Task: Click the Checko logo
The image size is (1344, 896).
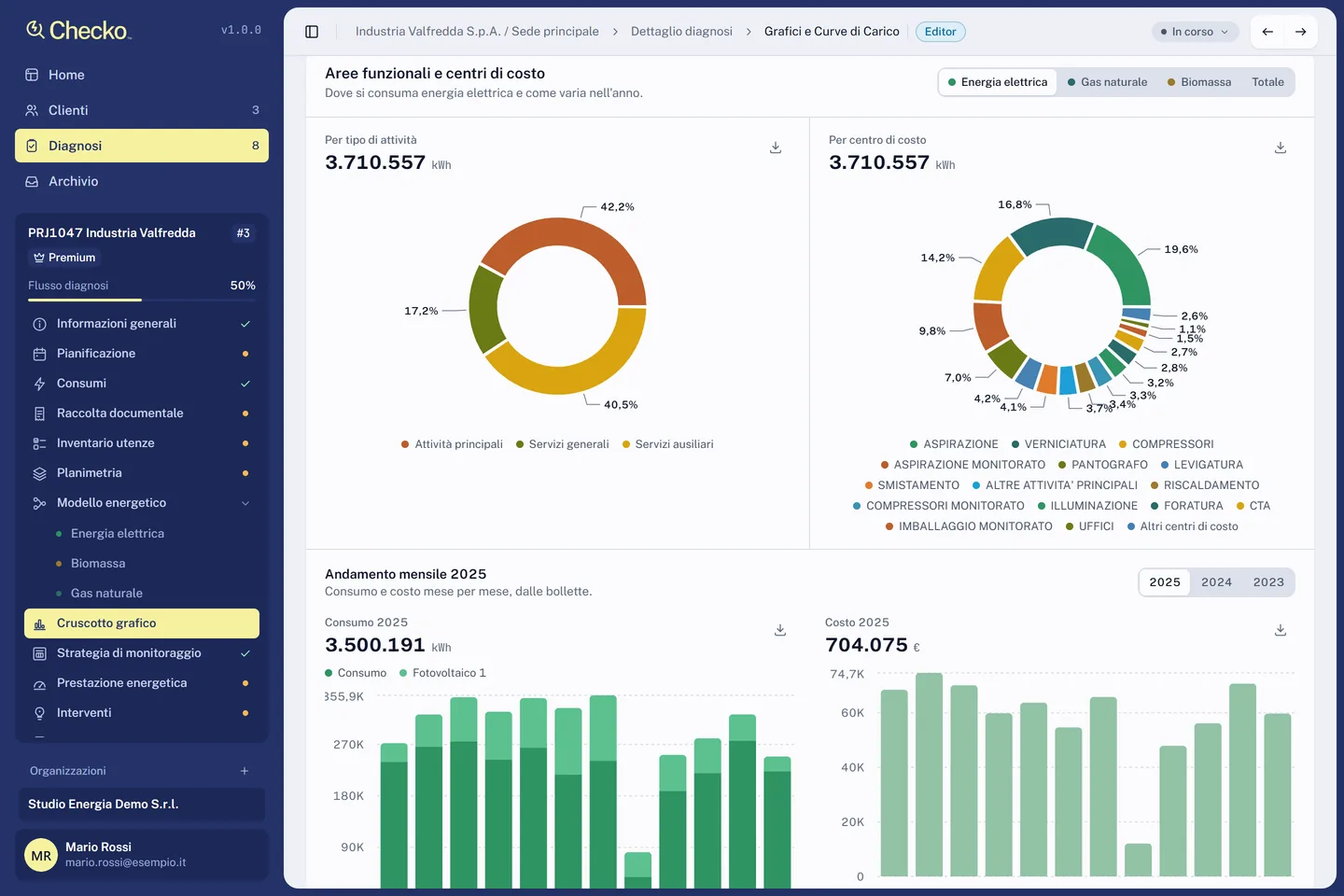Action: point(78,31)
